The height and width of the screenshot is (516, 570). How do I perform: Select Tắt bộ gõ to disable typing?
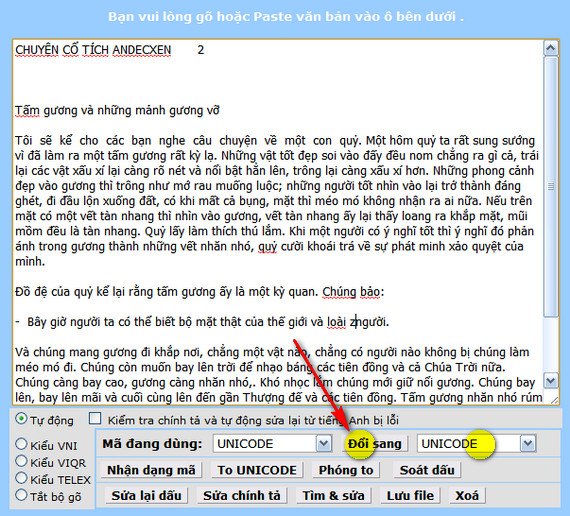[21, 495]
